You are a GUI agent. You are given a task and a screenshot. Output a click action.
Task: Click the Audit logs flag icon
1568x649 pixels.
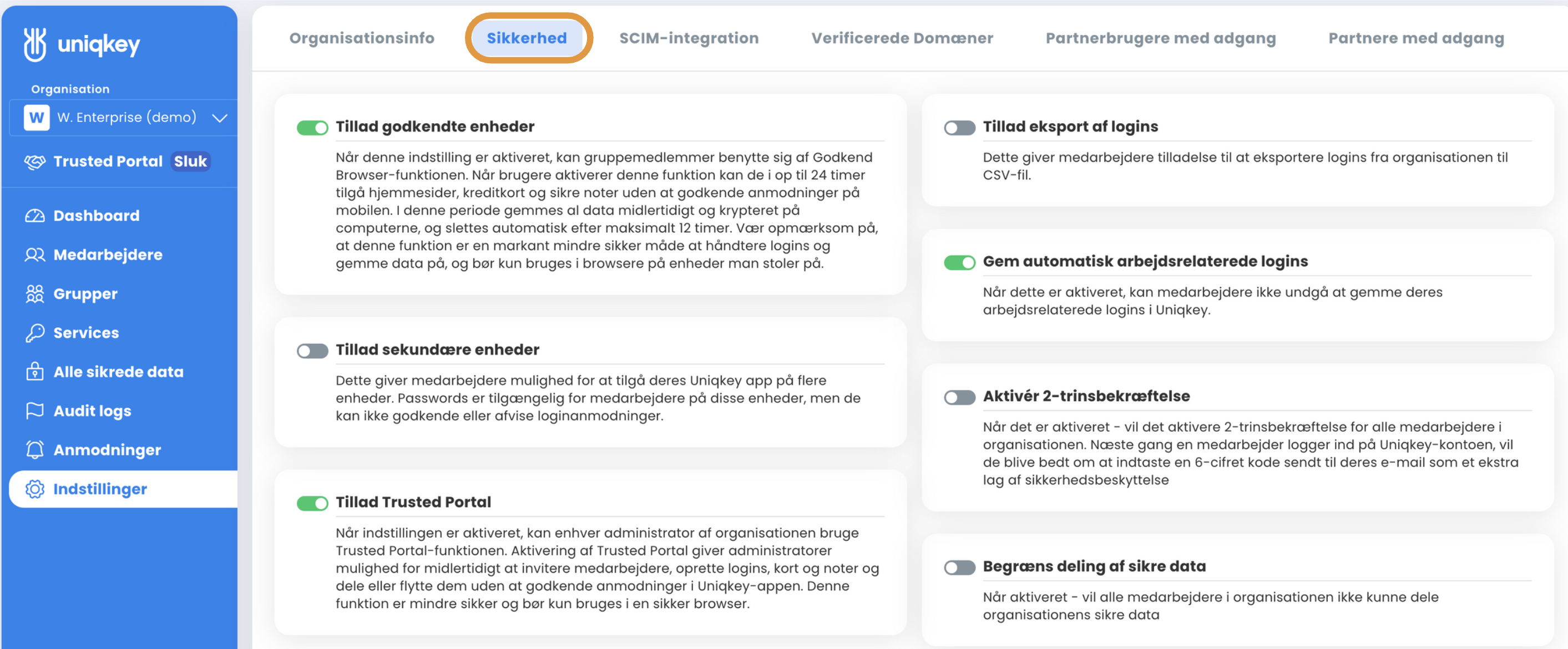(x=35, y=411)
